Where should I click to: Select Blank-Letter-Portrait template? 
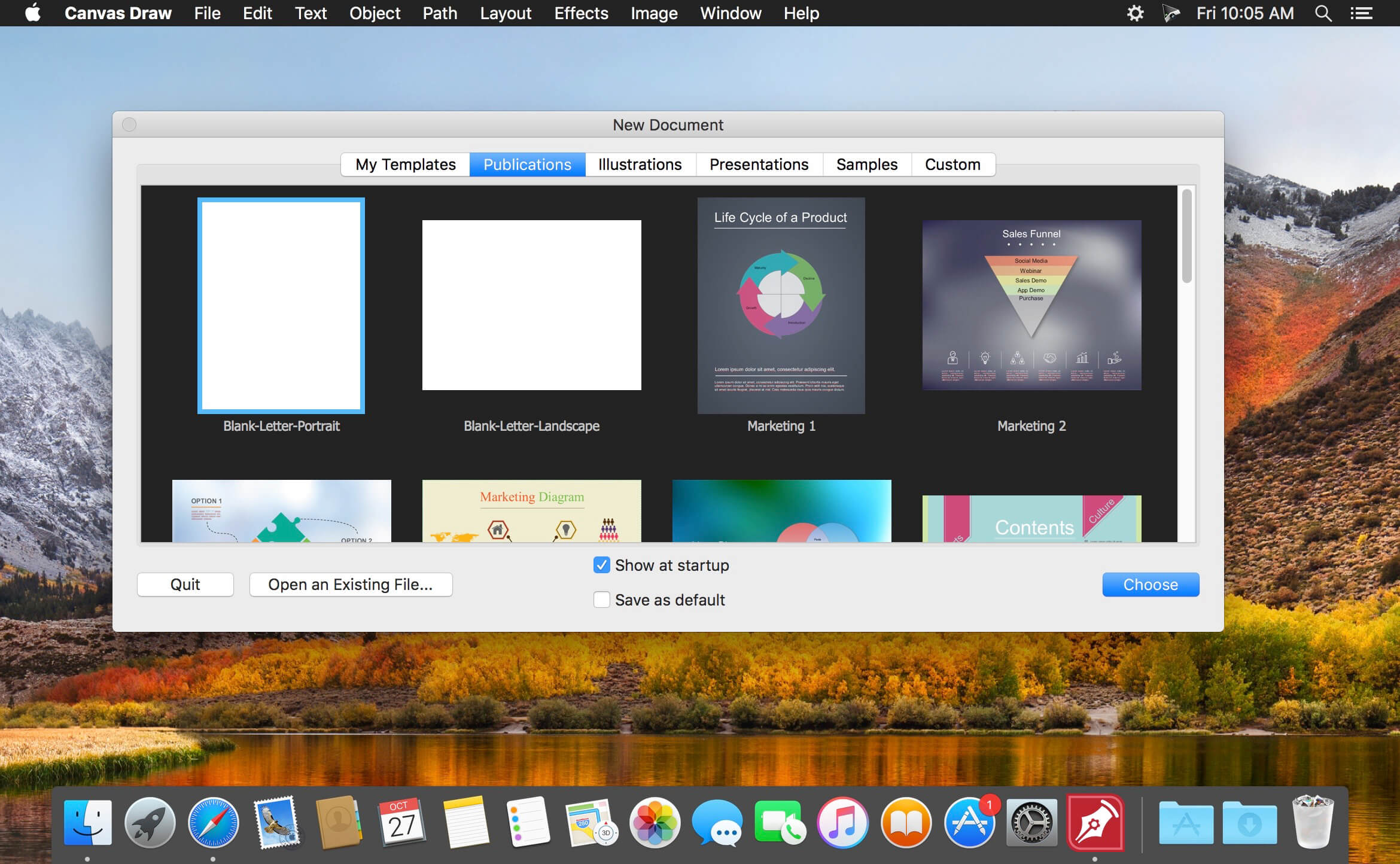(x=281, y=306)
